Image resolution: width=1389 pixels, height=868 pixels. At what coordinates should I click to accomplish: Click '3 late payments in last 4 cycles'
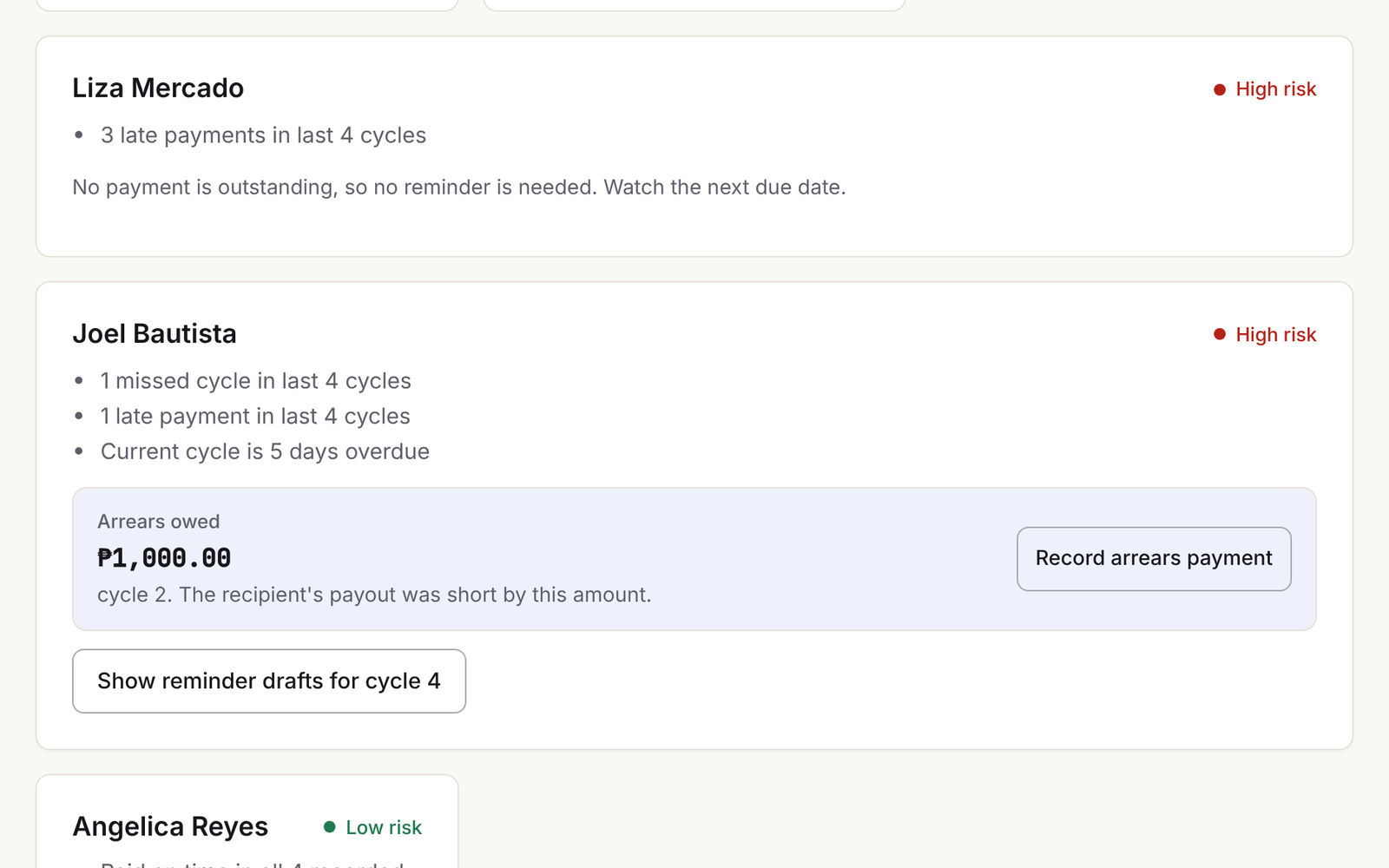tap(263, 135)
